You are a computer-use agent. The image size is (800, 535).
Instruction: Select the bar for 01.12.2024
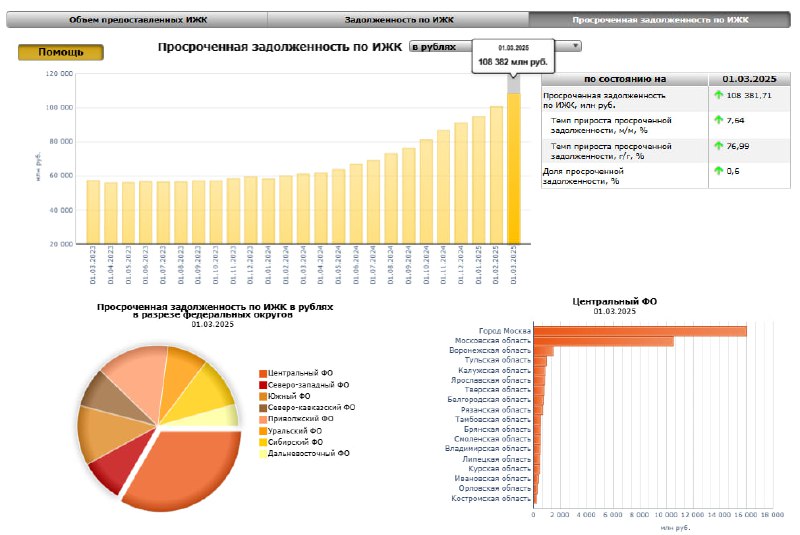pyautogui.click(x=461, y=183)
